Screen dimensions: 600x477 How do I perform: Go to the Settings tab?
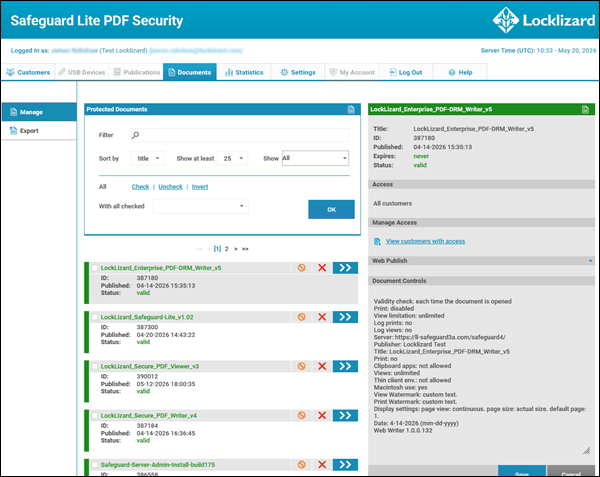click(x=298, y=72)
